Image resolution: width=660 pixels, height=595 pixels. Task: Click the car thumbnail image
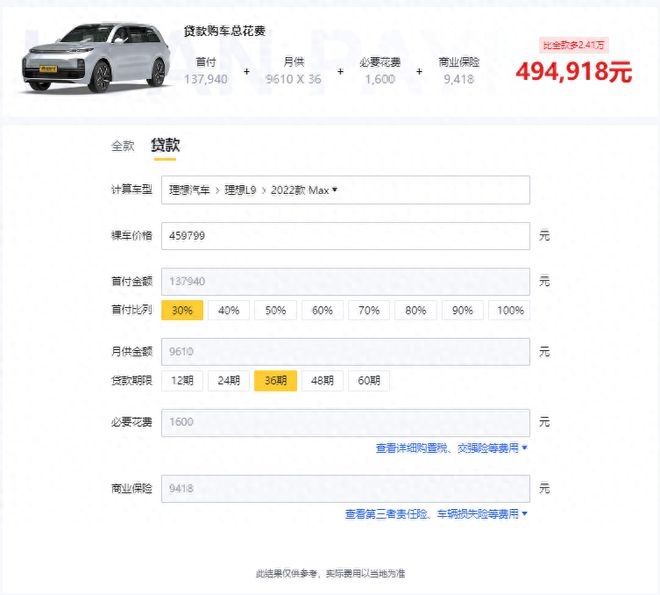point(95,58)
